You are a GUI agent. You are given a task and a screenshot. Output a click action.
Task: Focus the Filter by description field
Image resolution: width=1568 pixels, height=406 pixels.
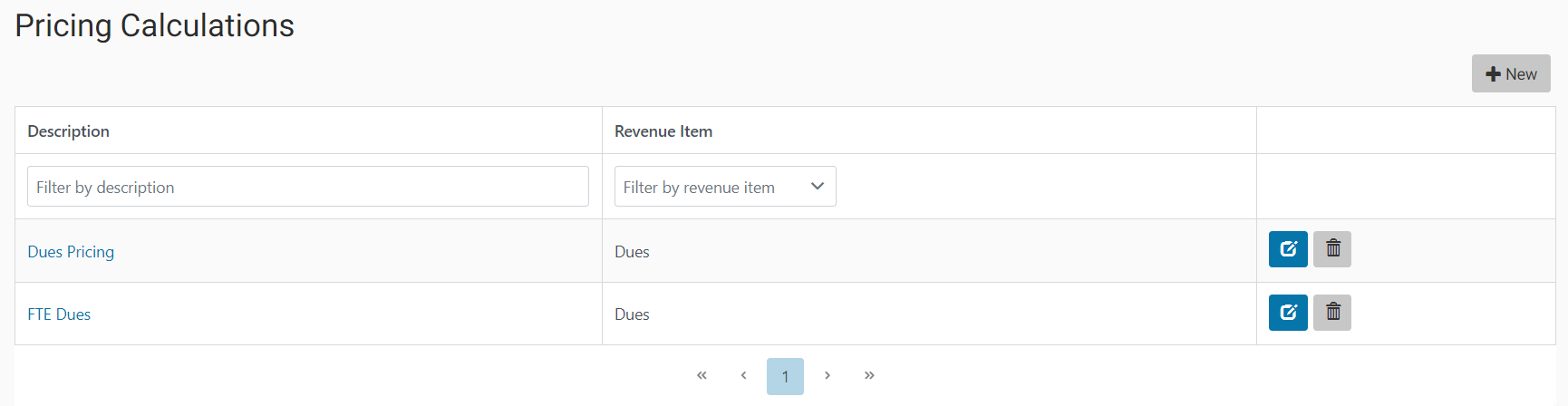[308, 186]
